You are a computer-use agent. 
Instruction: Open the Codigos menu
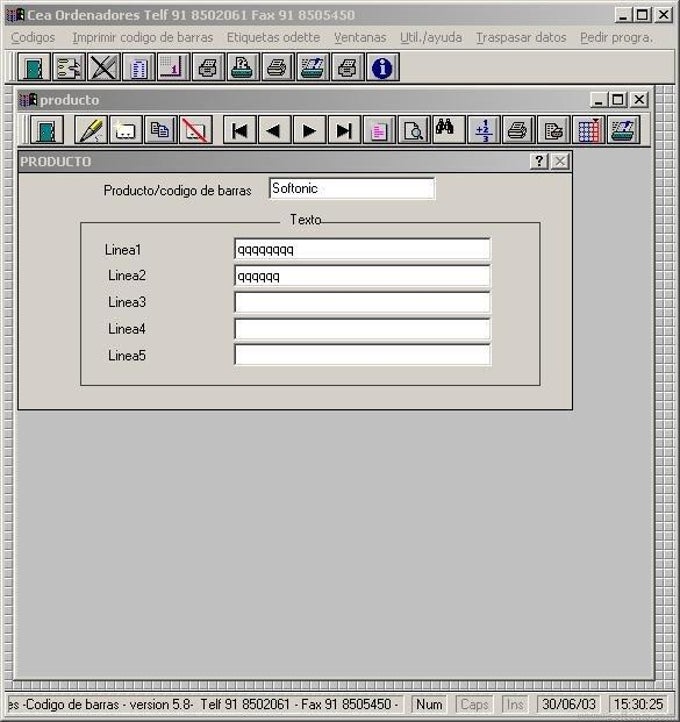[33, 38]
